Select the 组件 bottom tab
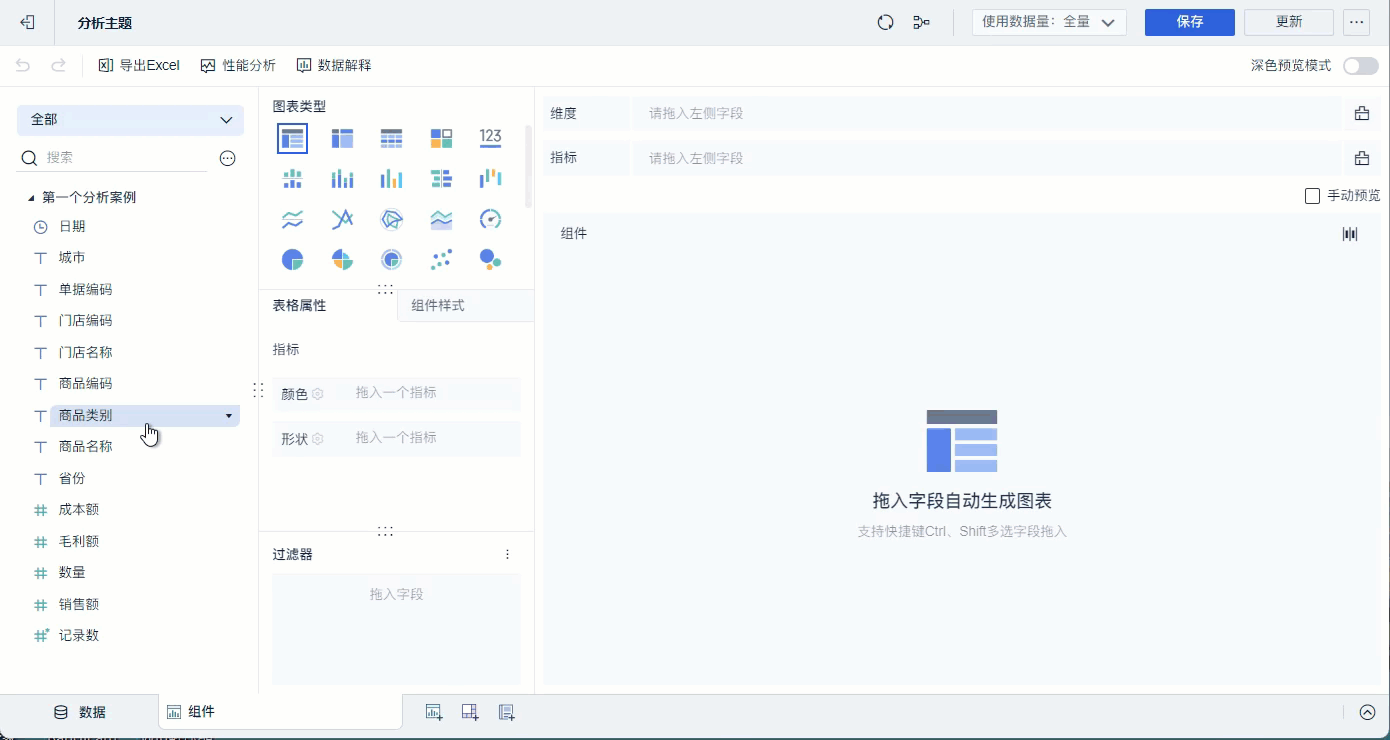Screen dimensions: 1390x740 [x=280, y=712]
